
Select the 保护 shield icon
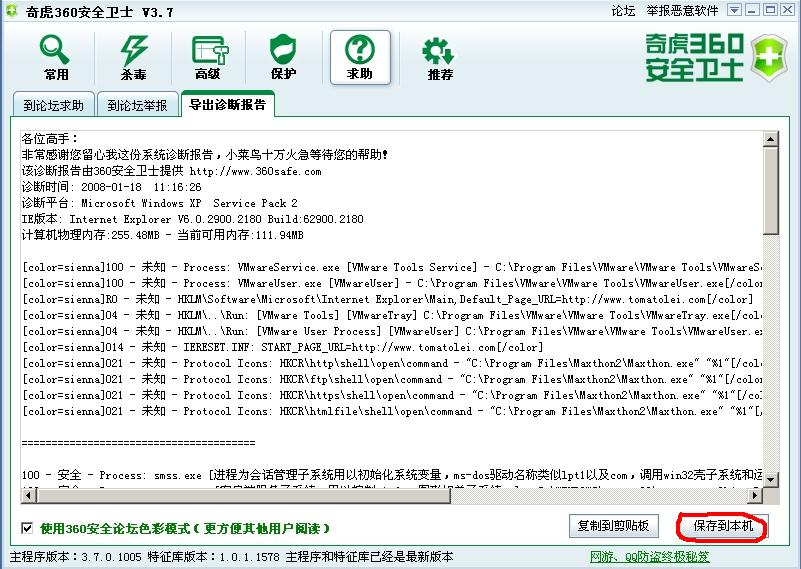(x=283, y=58)
